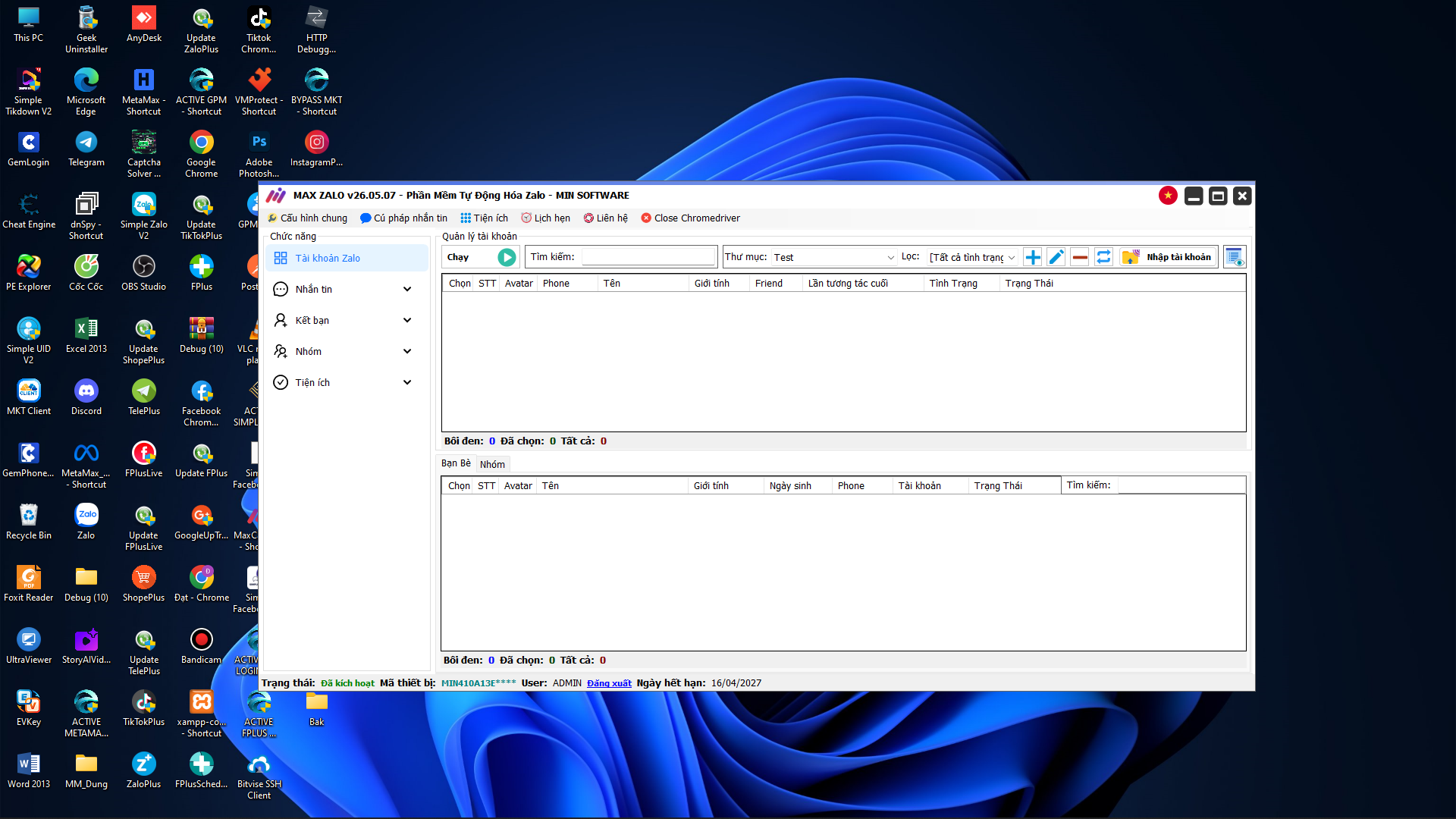Open the Cốc Cốc browser icon
This screenshot has width=1456, height=819.
[86, 273]
